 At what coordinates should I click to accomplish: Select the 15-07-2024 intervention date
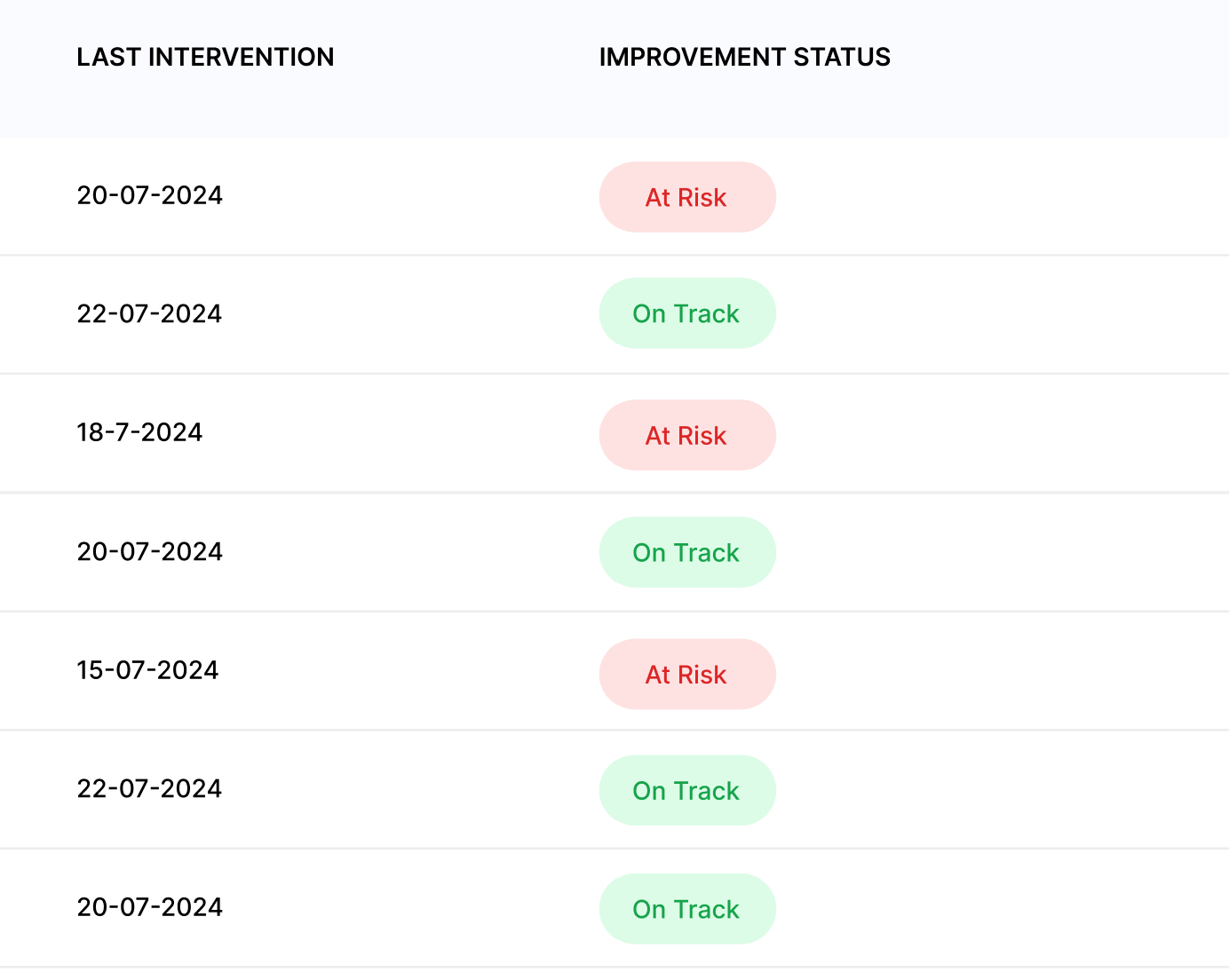[x=147, y=670]
